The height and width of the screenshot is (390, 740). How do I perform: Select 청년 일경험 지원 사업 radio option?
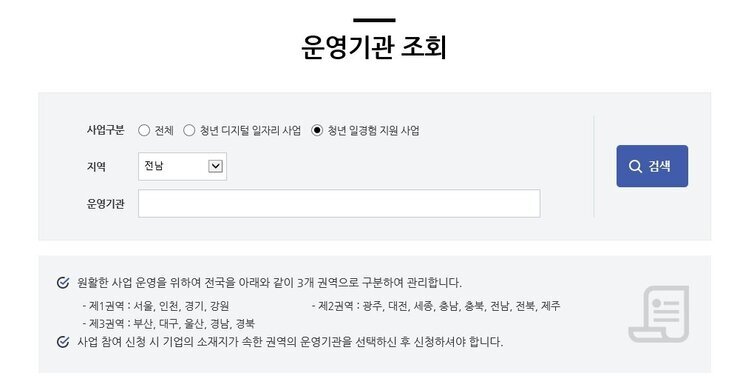tap(317, 130)
